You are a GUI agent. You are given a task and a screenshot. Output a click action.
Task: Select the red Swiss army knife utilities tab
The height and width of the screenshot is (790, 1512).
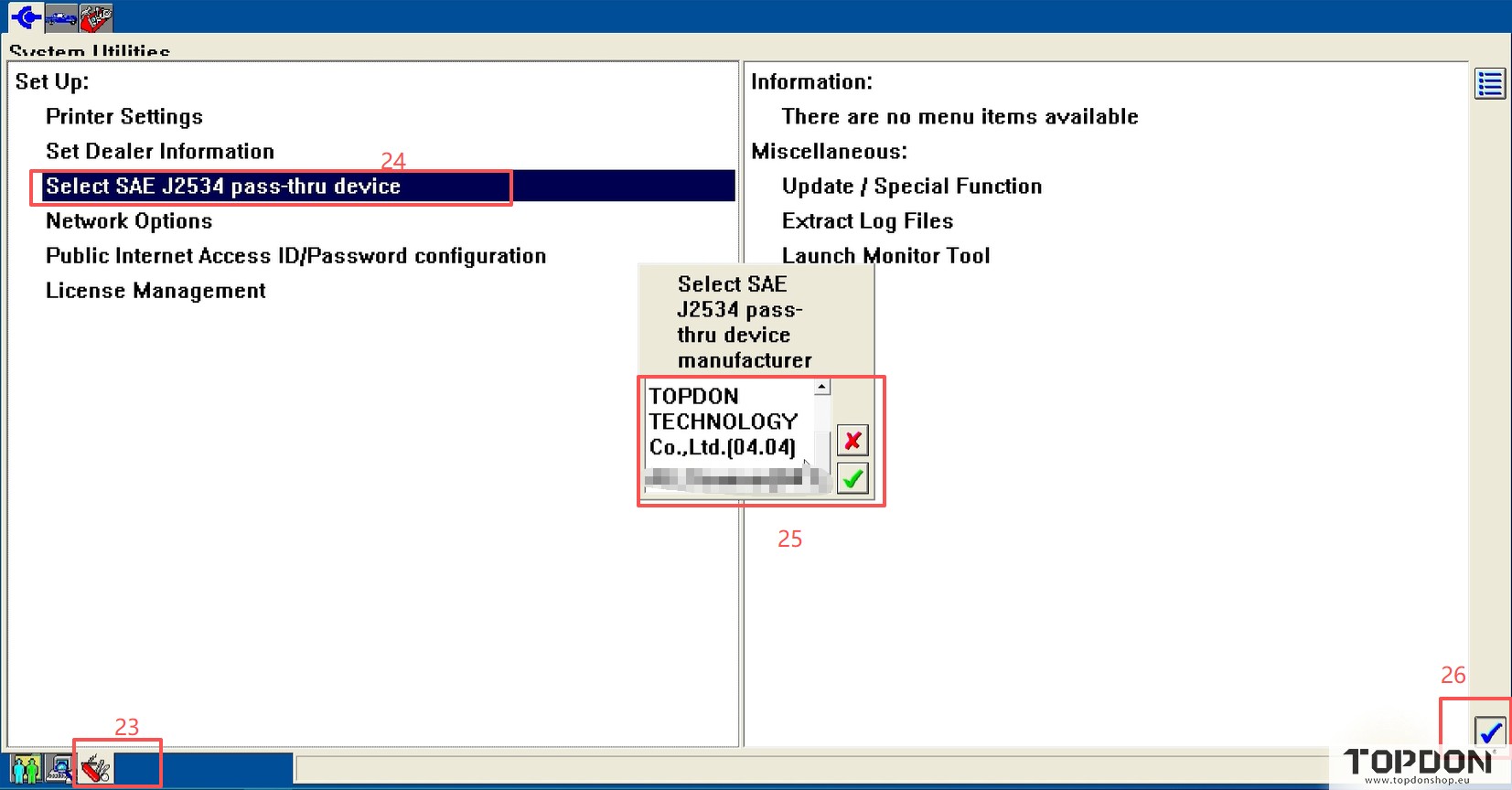pyautogui.click(x=95, y=768)
